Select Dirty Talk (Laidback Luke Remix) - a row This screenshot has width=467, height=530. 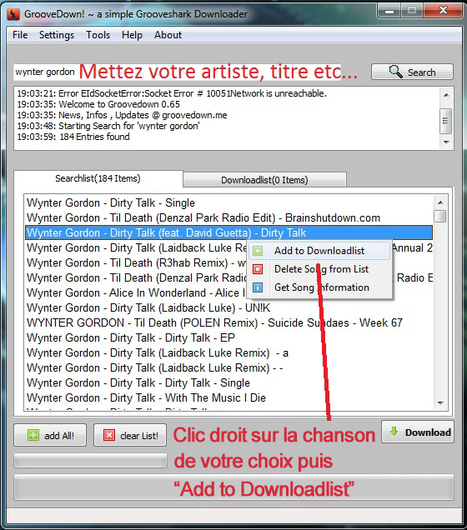[x=229, y=353]
